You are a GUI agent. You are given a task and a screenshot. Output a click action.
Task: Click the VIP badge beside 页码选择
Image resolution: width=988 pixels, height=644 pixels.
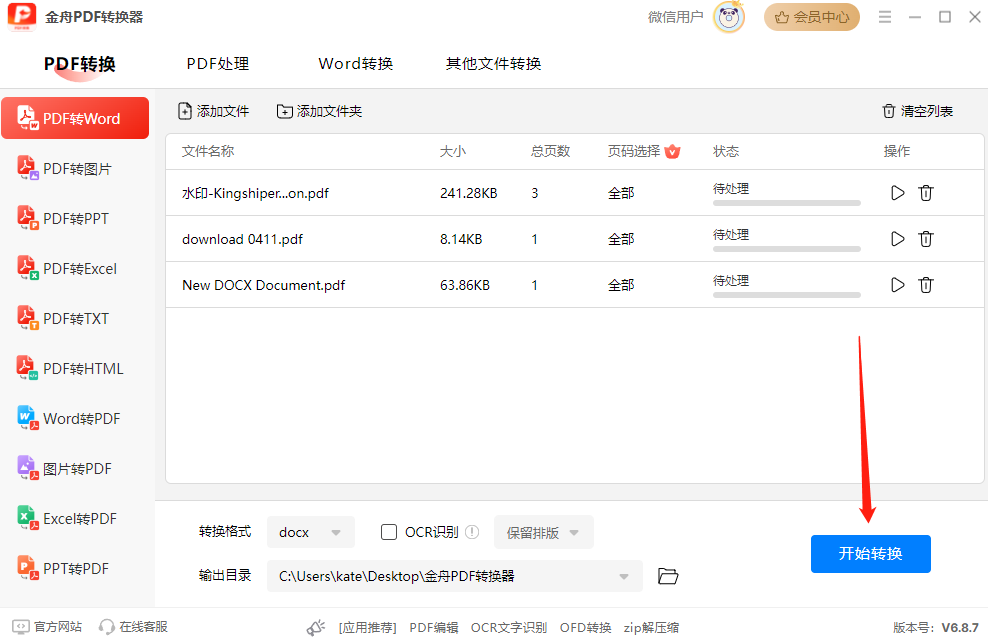(672, 151)
